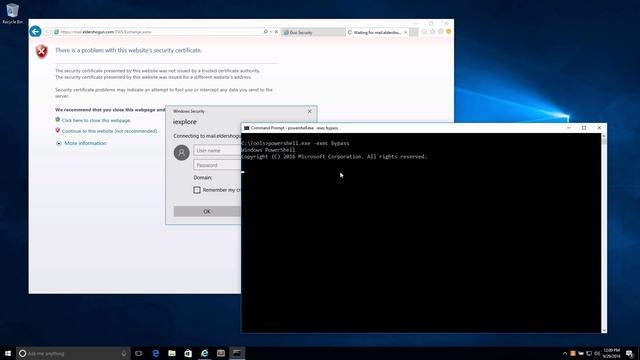Expand More information arrow in IE page
Viewport: 640px width, 360px height.
[58, 143]
